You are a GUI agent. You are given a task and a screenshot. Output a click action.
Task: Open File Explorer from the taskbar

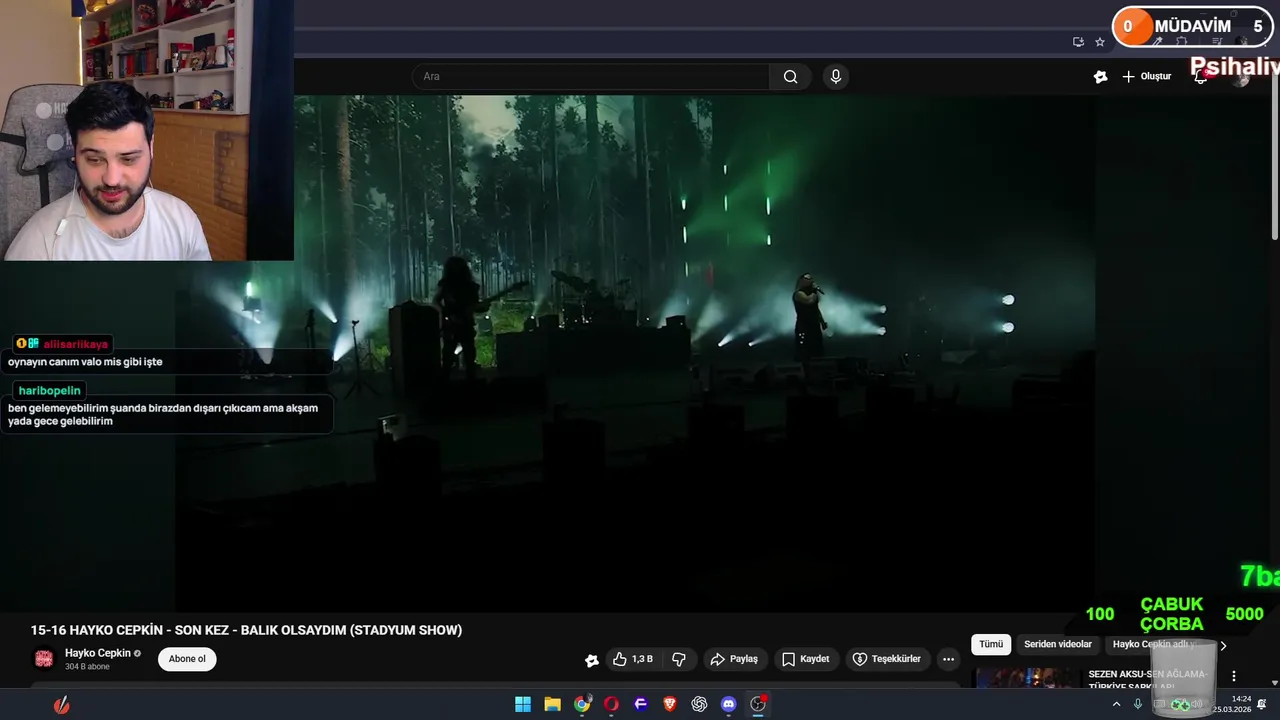tap(552, 704)
